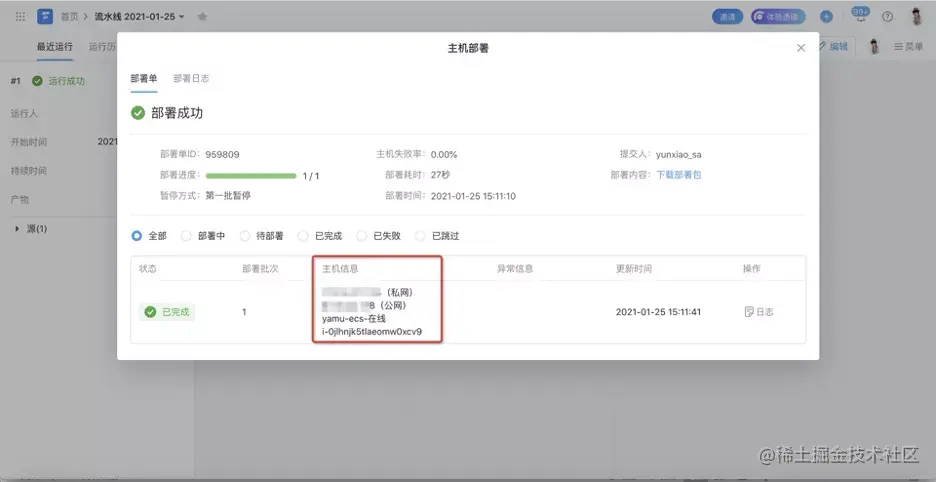
Task: Click instance ID i-0jlhnjk5tlaeomw0xcv9
Action: click(x=372, y=331)
